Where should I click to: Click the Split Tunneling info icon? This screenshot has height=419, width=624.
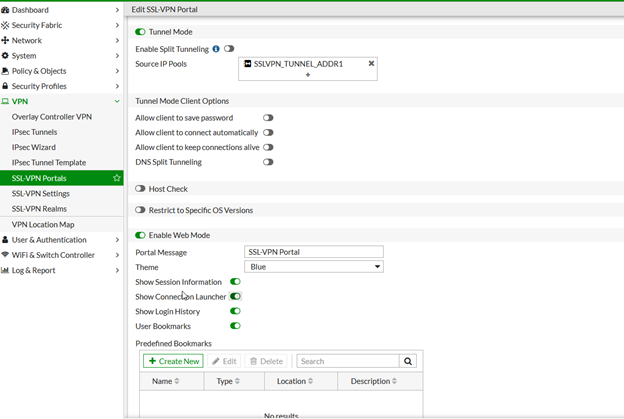[x=216, y=48]
